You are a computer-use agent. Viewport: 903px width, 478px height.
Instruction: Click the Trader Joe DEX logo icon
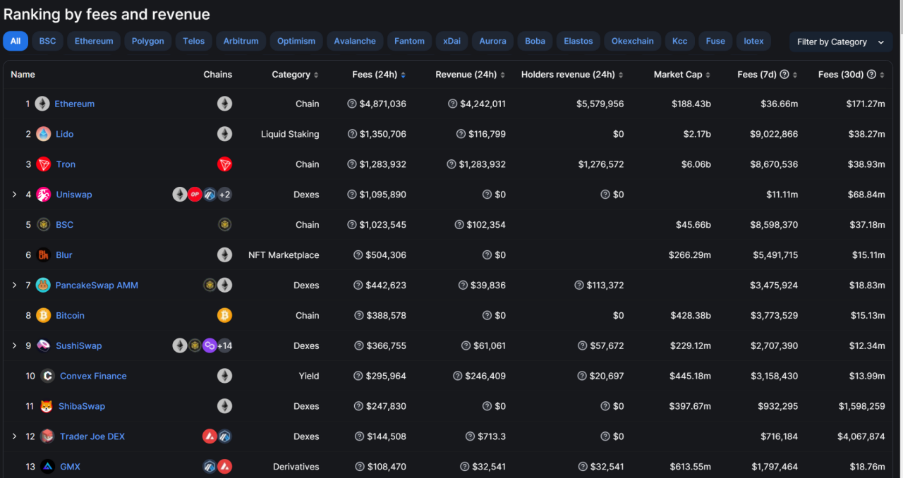(x=47, y=437)
